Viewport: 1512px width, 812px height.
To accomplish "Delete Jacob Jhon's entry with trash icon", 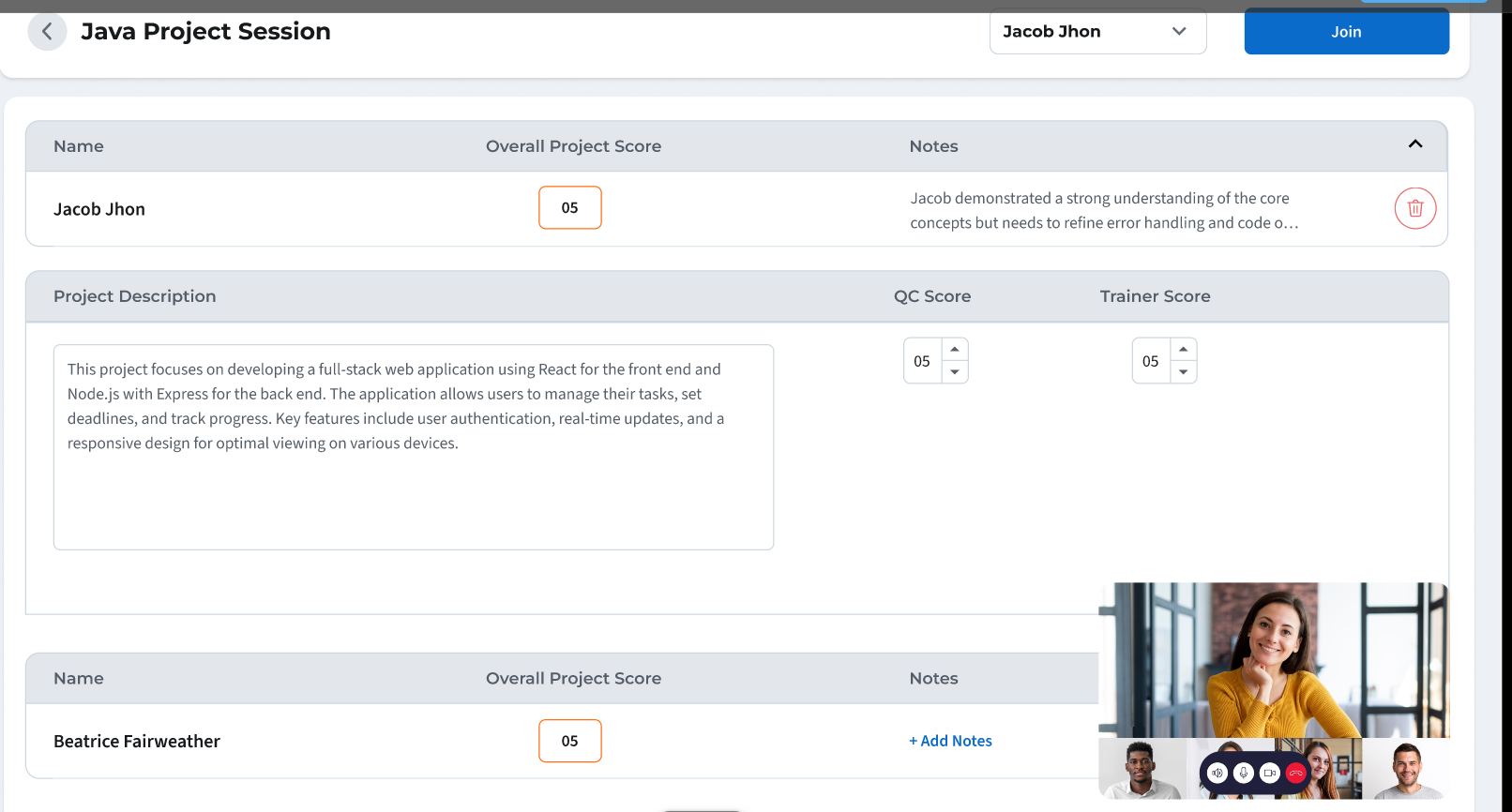I will coord(1415,208).
